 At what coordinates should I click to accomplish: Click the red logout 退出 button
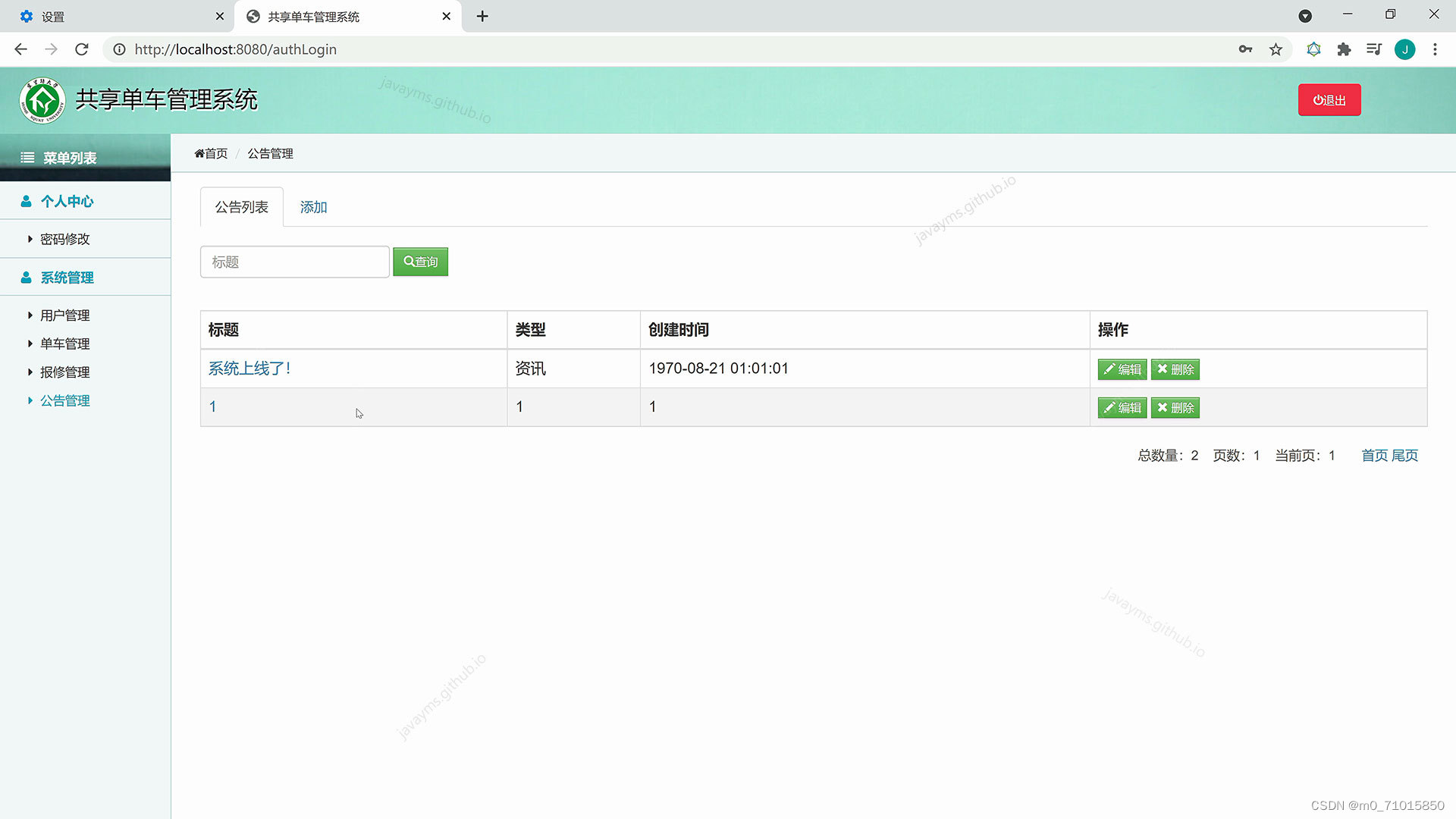pos(1329,100)
